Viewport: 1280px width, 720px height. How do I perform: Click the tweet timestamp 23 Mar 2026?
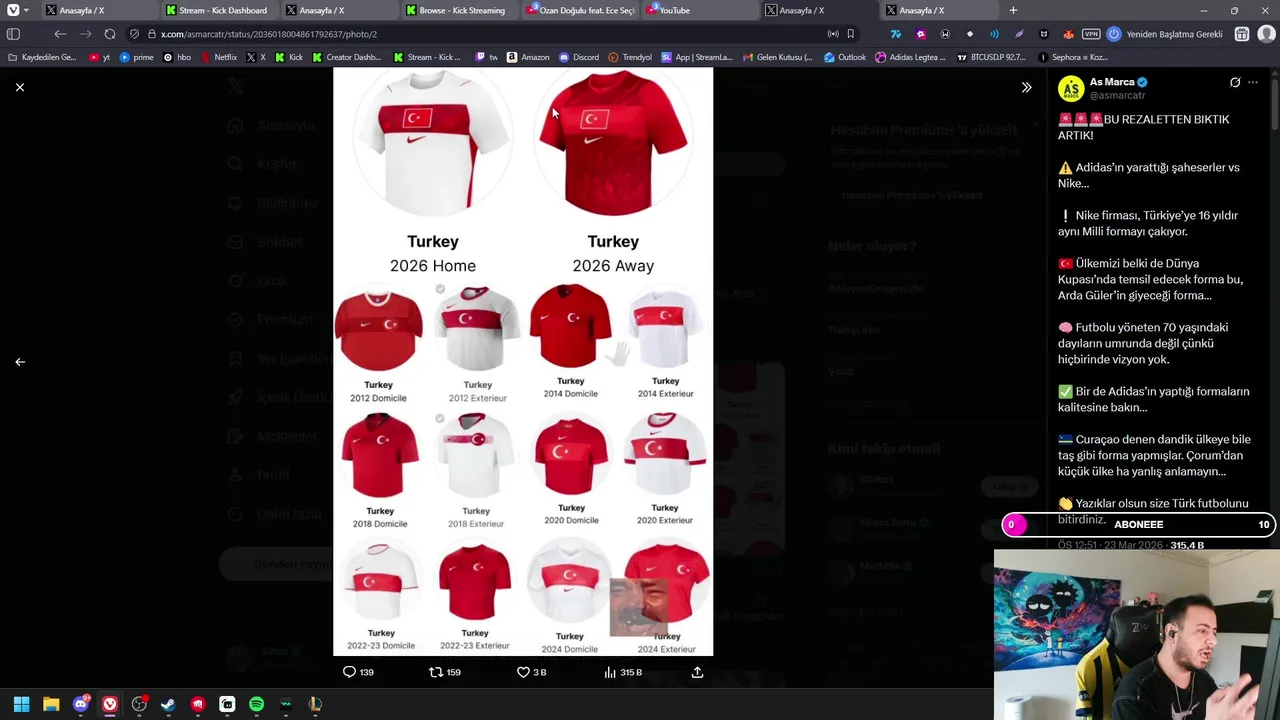point(1112,545)
